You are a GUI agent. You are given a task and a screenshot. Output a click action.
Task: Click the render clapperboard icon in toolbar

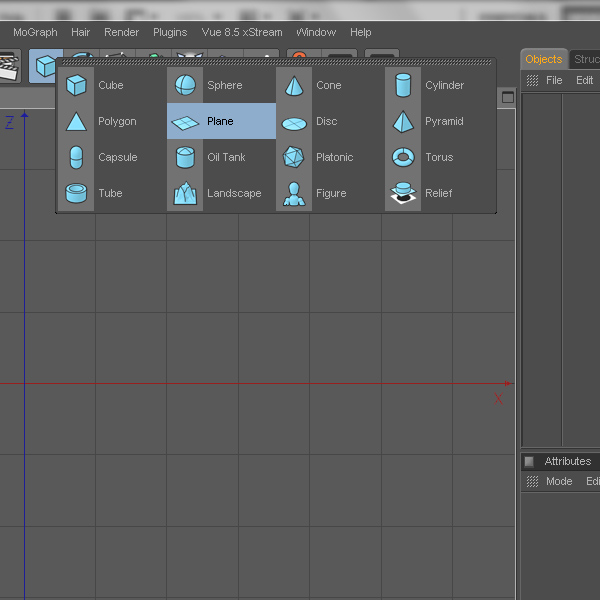tap(9, 66)
